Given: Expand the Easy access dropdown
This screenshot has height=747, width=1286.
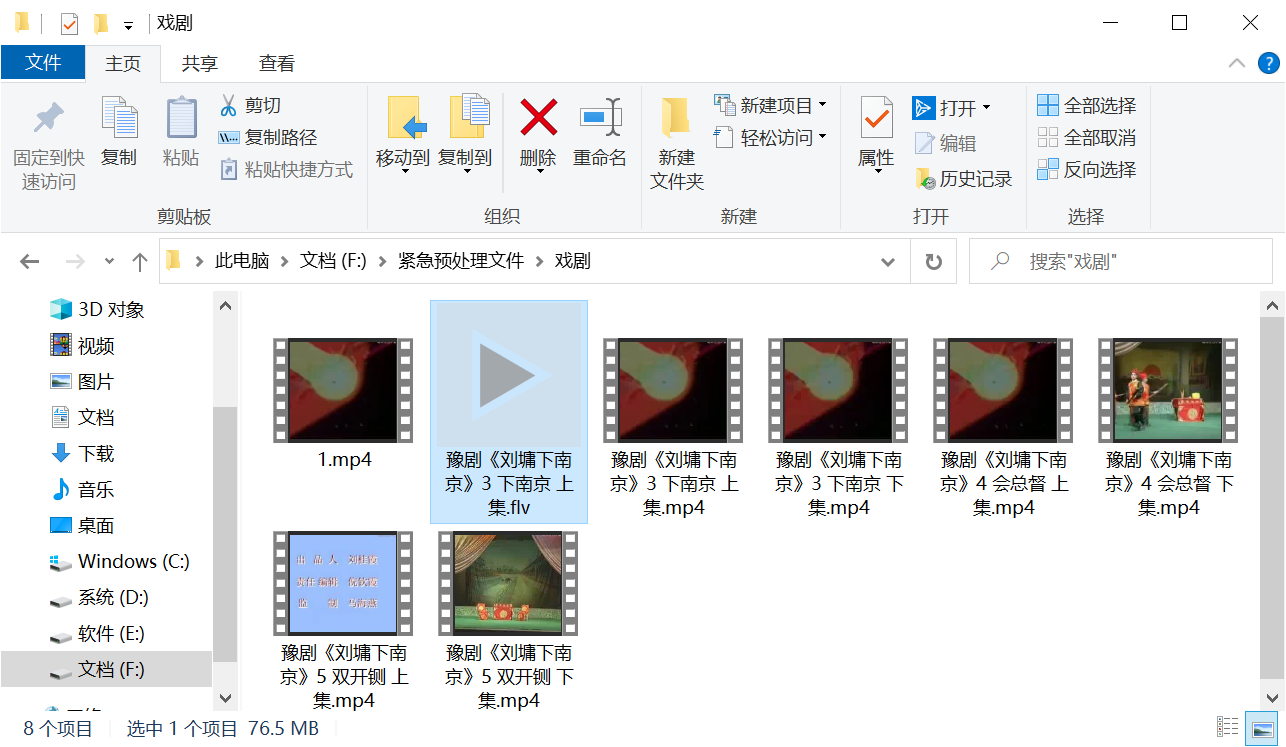Looking at the screenshot, I should pyautogui.click(x=823, y=137).
